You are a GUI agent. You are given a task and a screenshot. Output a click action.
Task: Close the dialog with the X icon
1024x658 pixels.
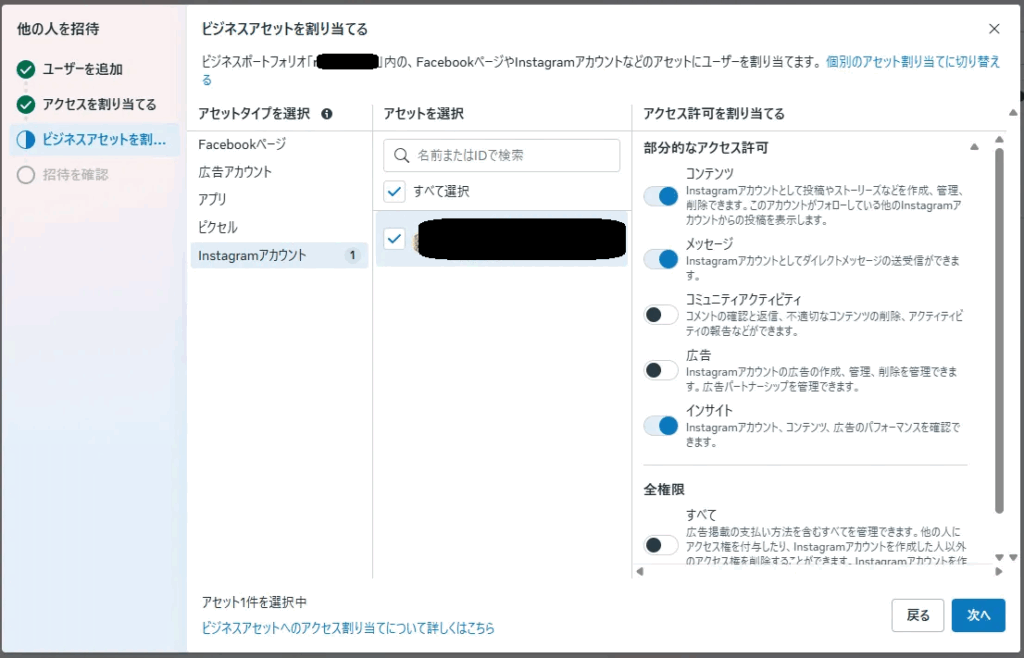pyautogui.click(x=993, y=29)
